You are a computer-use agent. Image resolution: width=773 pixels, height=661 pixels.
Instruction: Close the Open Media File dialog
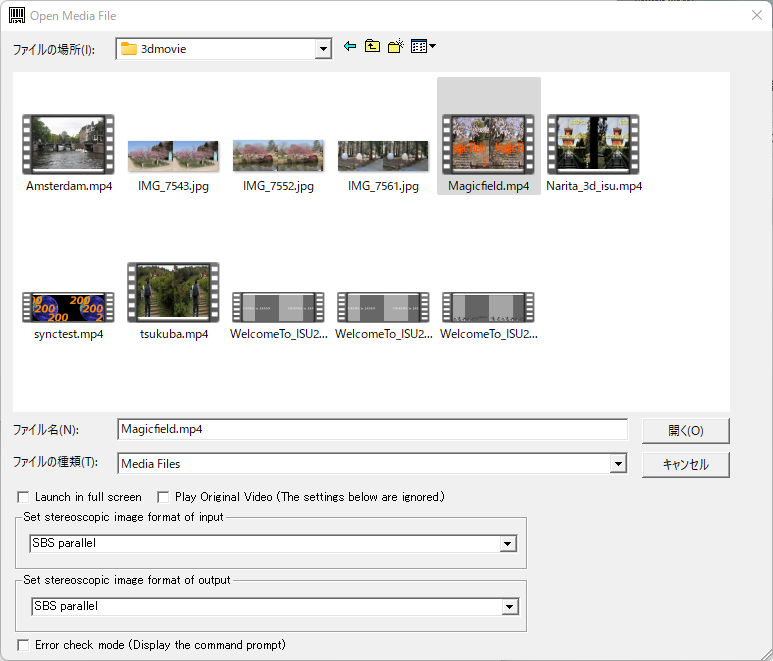coord(757,15)
